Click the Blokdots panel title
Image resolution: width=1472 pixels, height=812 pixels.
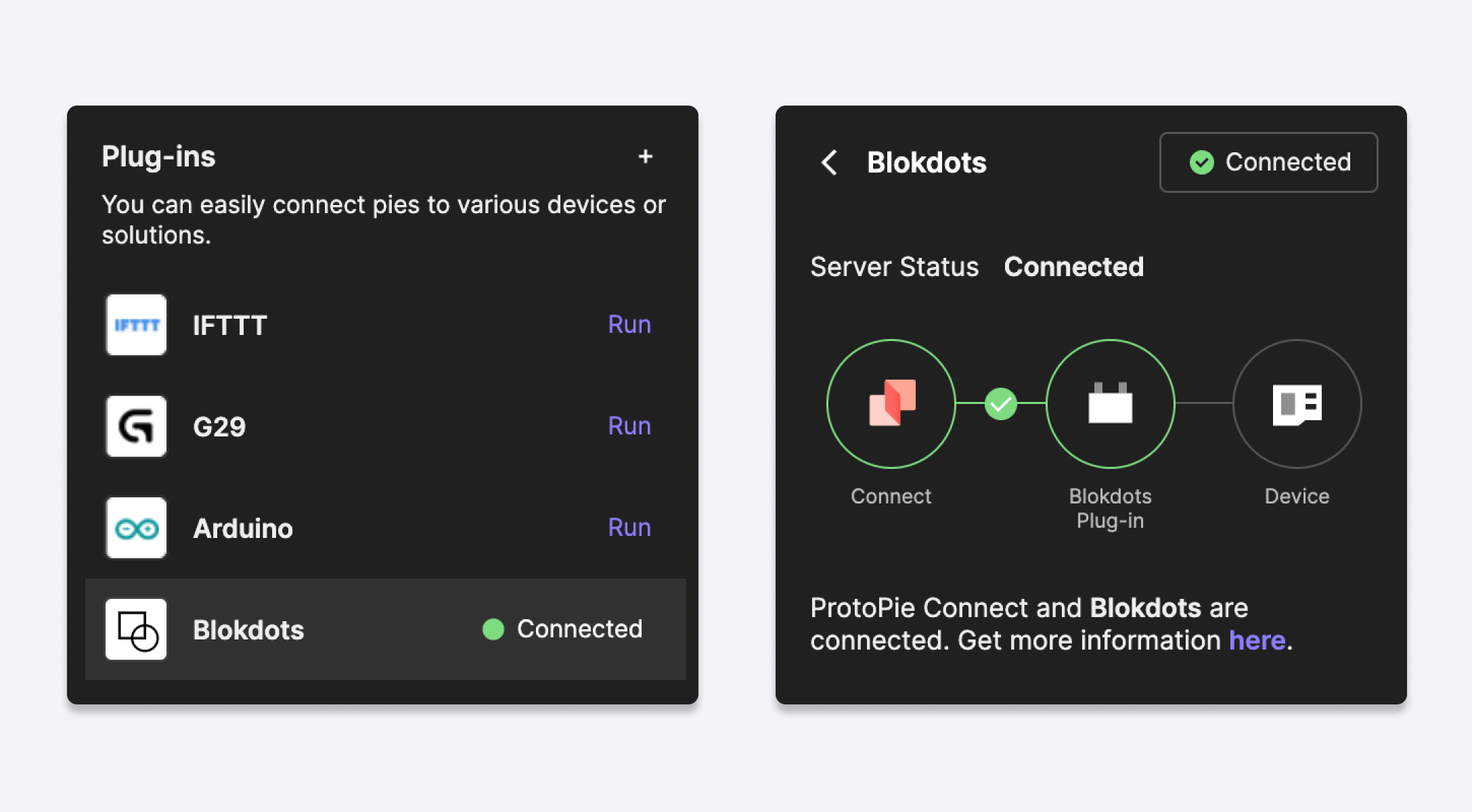tap(927, 162)
